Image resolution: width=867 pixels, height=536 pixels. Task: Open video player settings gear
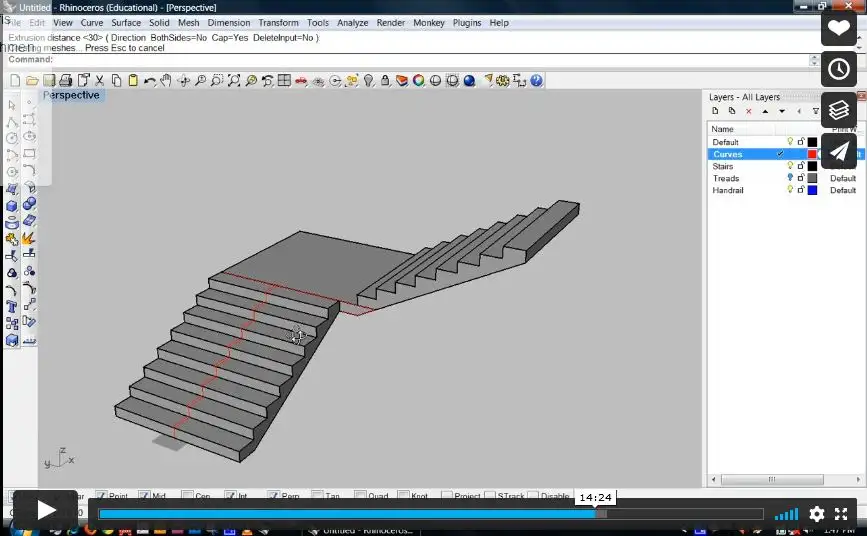817,514
